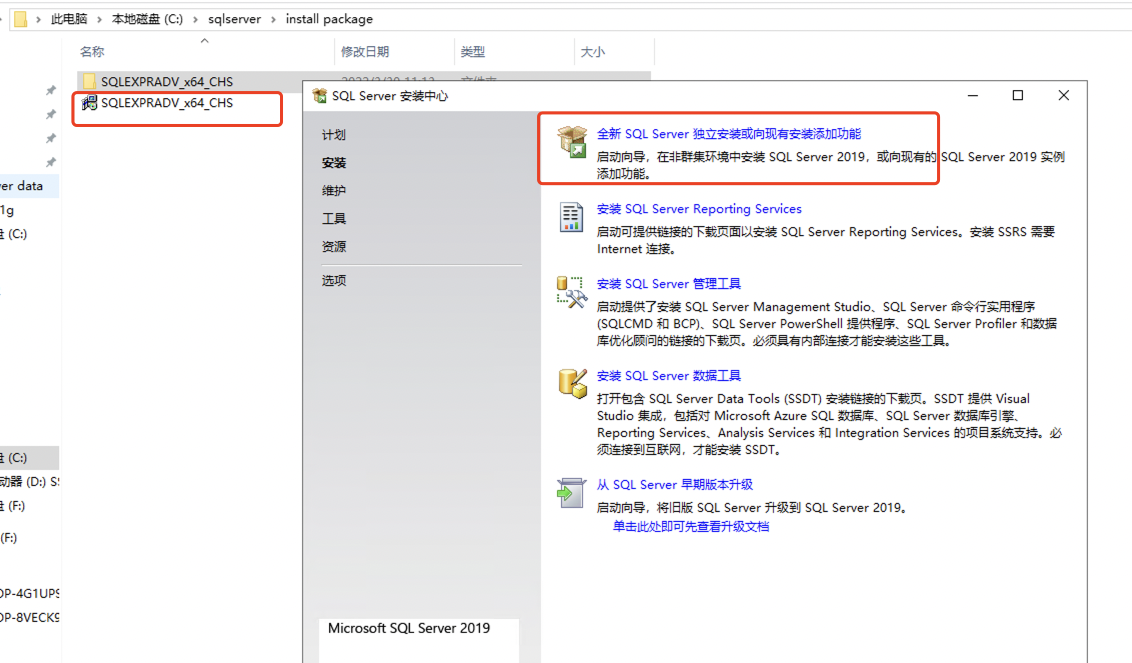This screenshot has height=663, width=1132.
Task: Go to the 资源 section
Action: pyautogui.click(x=334, y=247)
